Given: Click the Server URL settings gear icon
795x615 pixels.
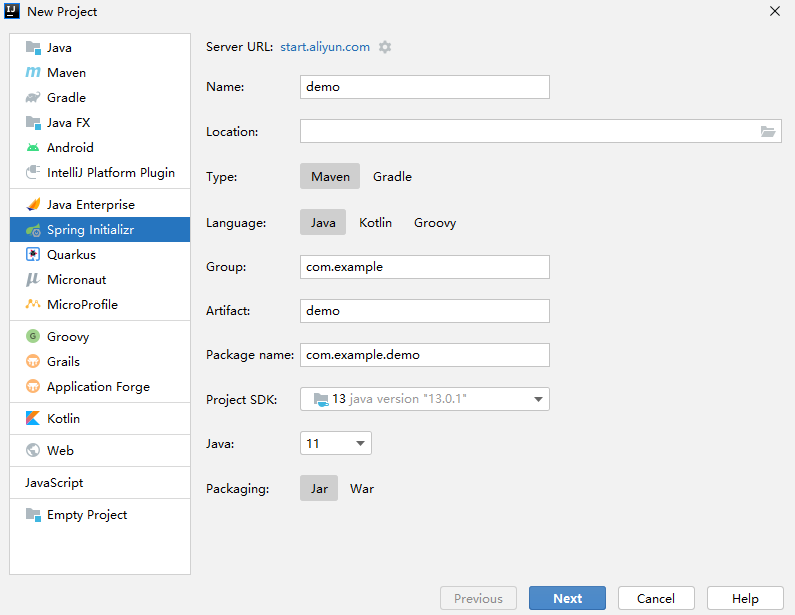Looking at the screenshot, I should (x=385, y=47).
